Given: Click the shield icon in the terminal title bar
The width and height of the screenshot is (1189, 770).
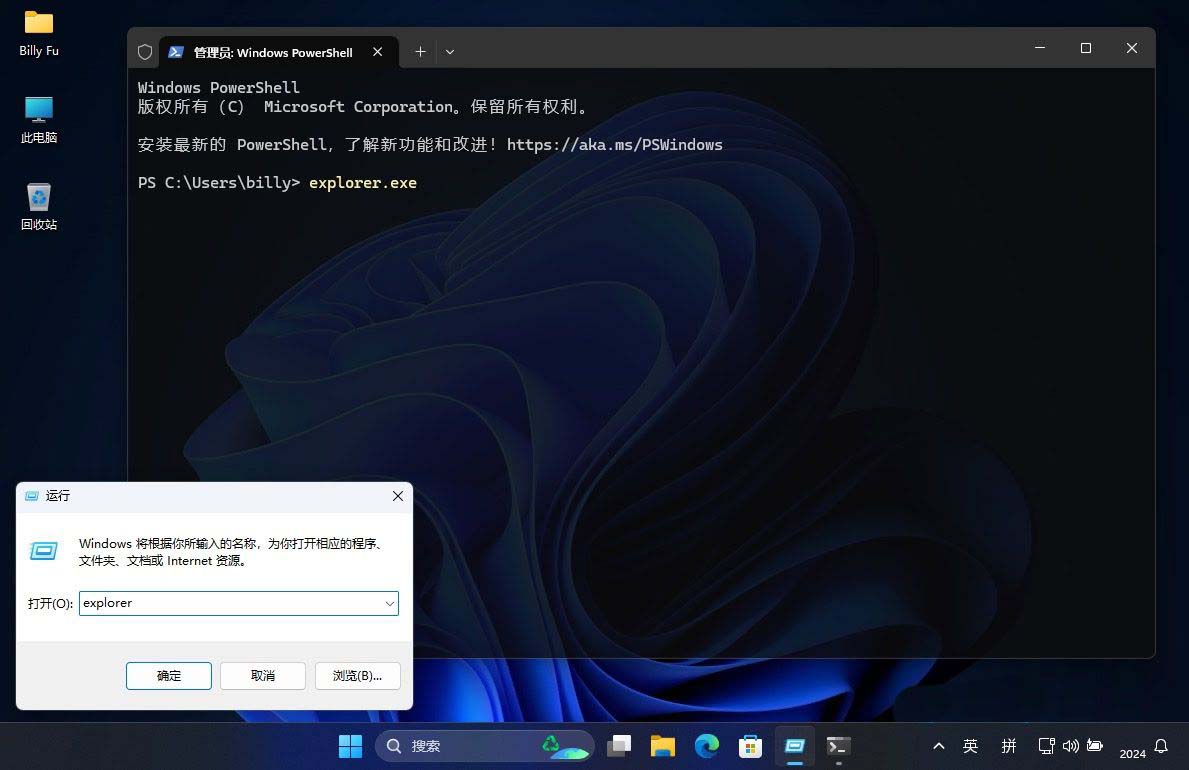Looking at the screenshot, I should (145, 52).
